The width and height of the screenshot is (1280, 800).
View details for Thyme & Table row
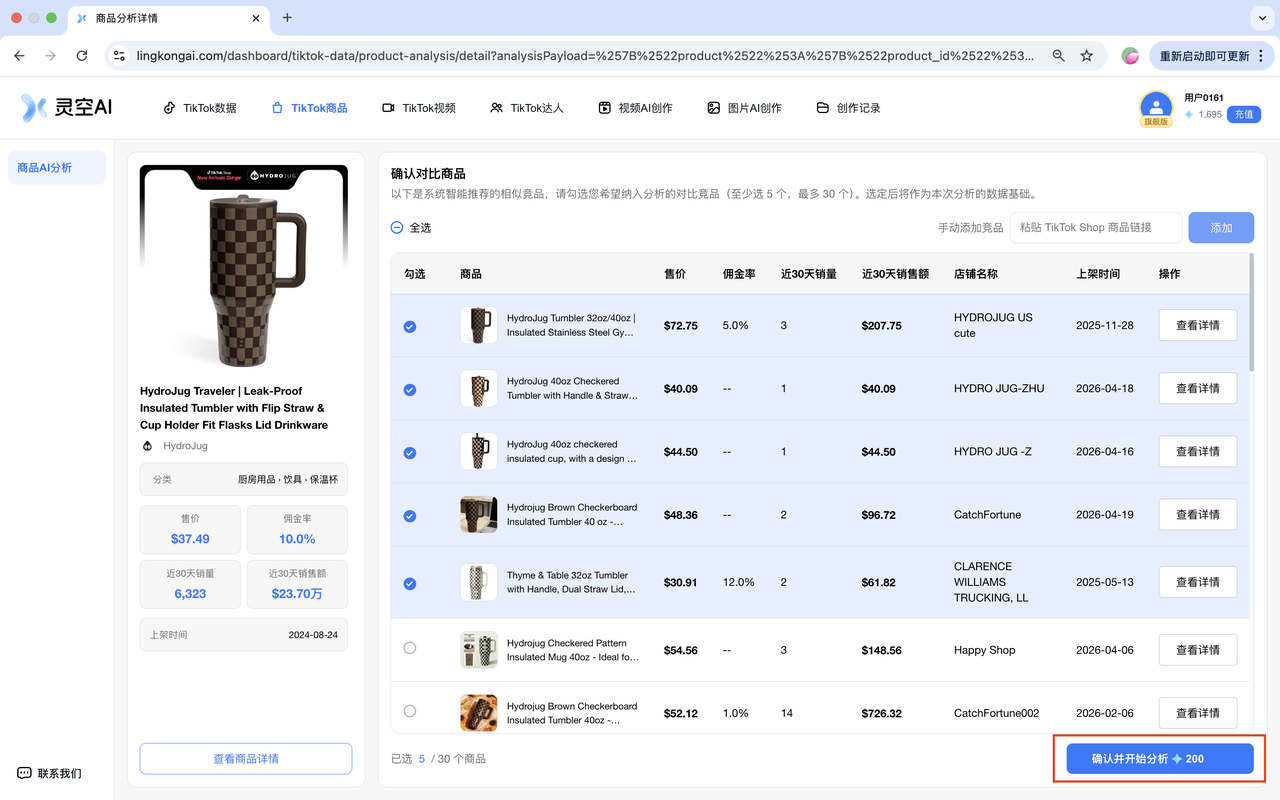[x=1197, y=582]
